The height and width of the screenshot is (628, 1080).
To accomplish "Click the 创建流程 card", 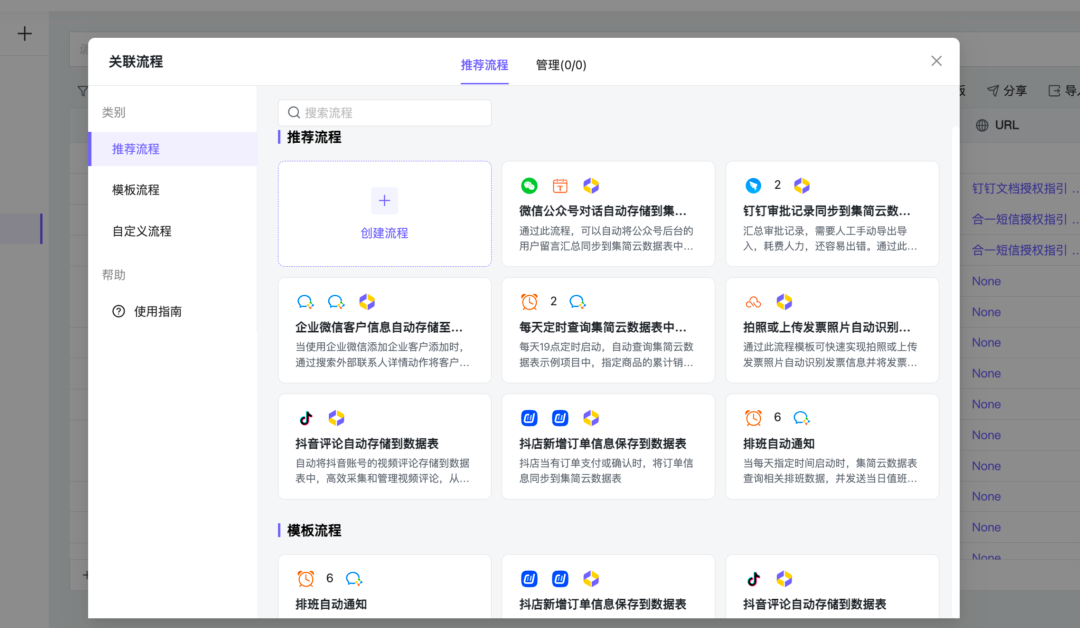I will click(385, 214).
